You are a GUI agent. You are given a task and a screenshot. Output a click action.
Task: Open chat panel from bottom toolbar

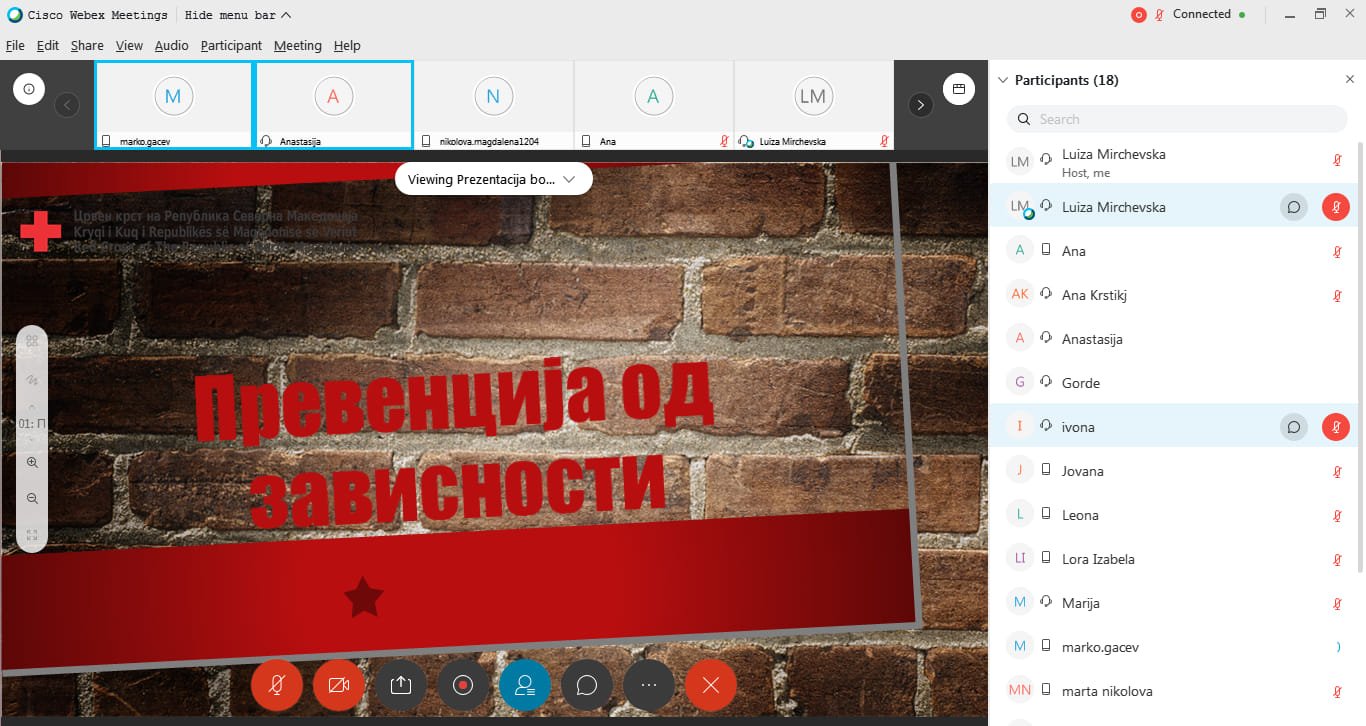click(587, 685)
